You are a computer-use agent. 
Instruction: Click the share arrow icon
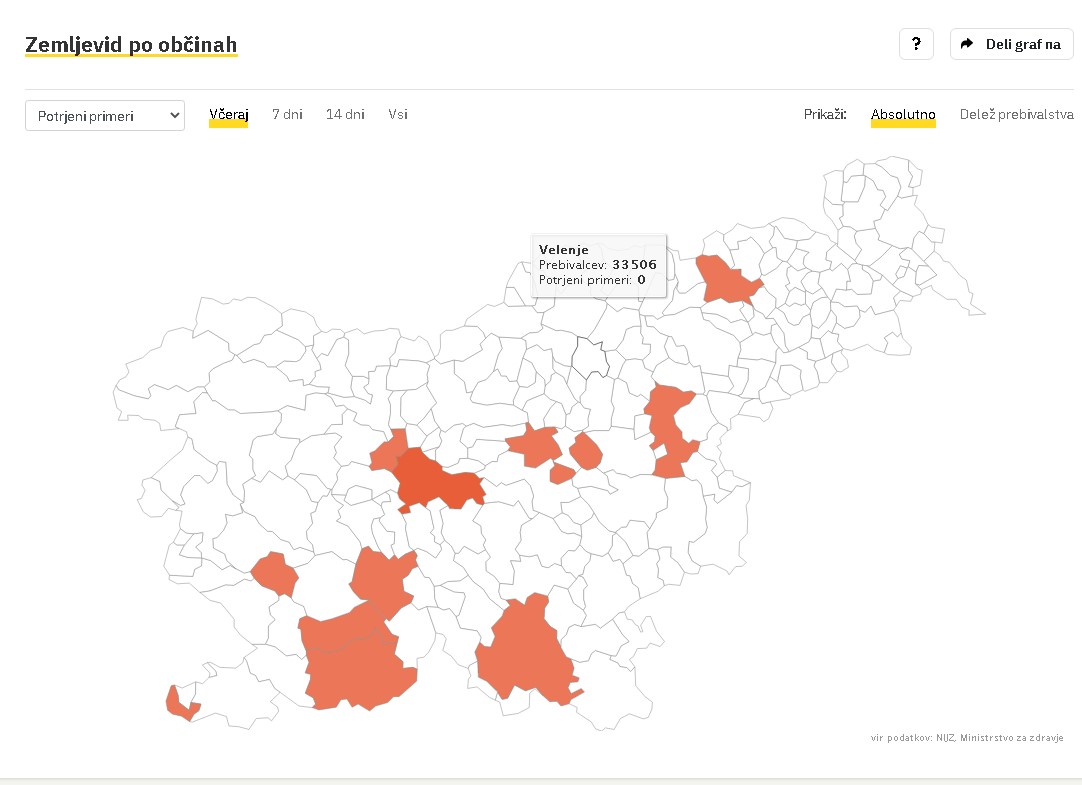click(x=967, y=43)
